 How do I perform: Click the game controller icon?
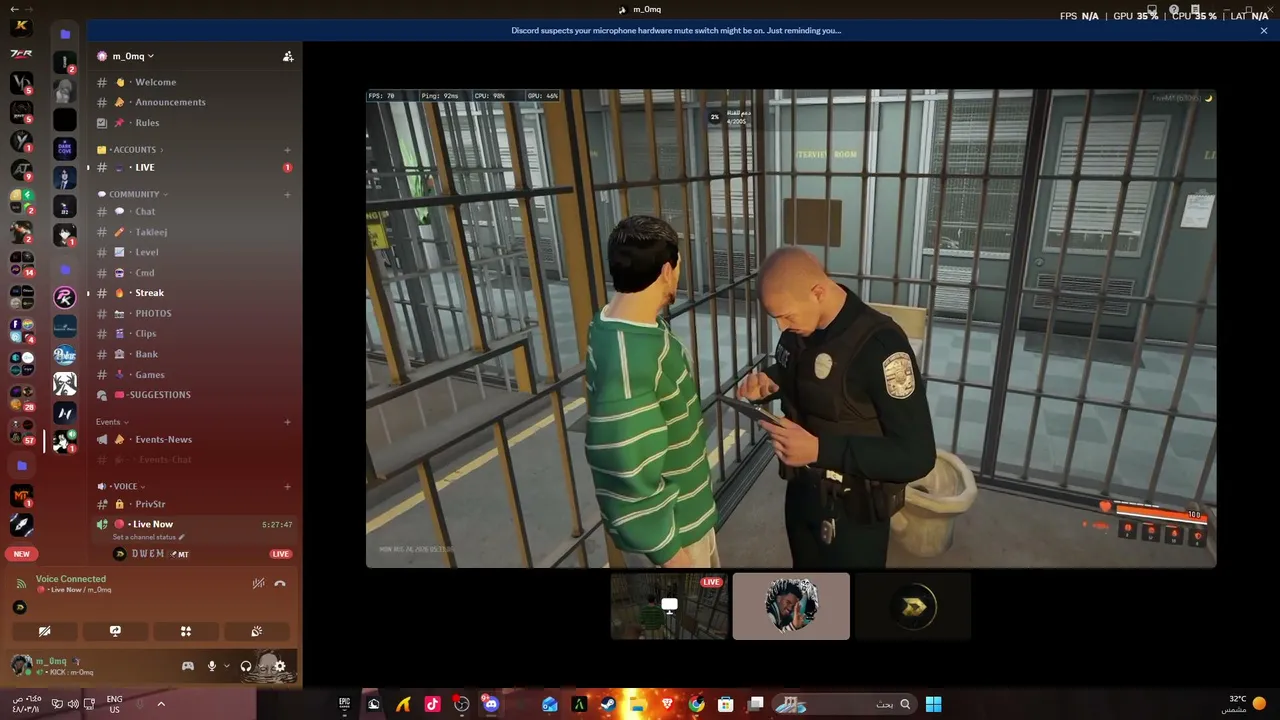coord(187,666)
